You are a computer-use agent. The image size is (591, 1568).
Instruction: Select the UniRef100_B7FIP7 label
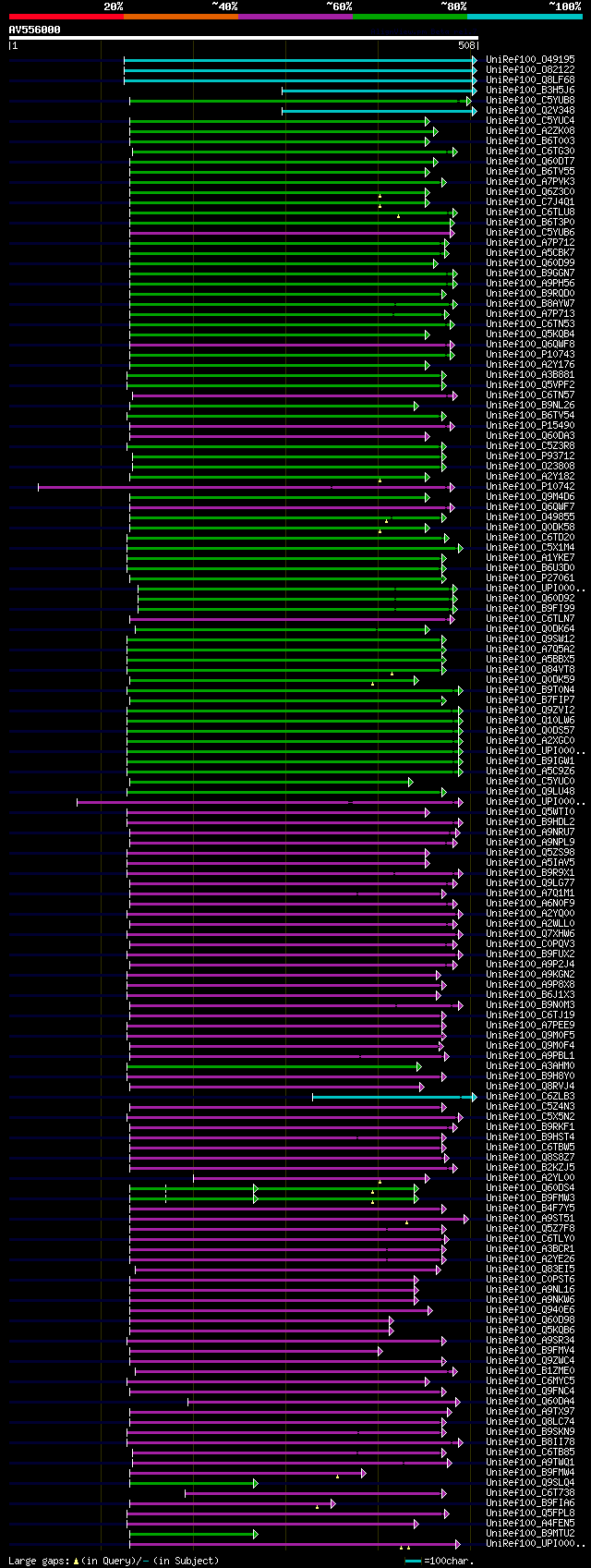click(530, 700)
